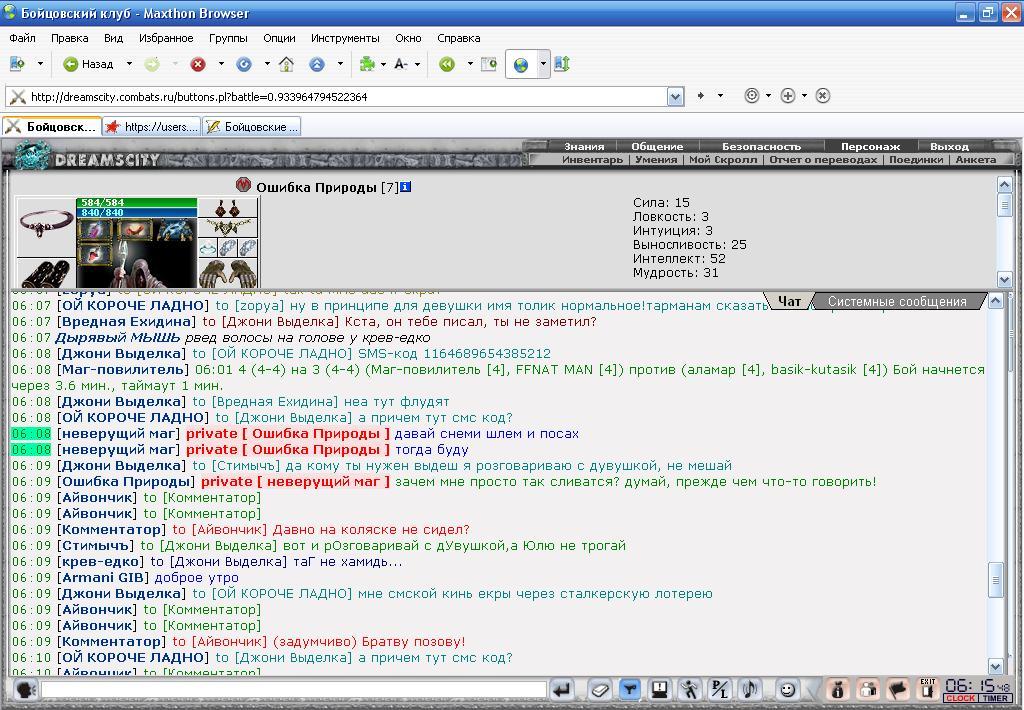This screenshot has width=1024, height=710.
Task: Click the eraser clear-chat icon
Action: tap(600, 689)
